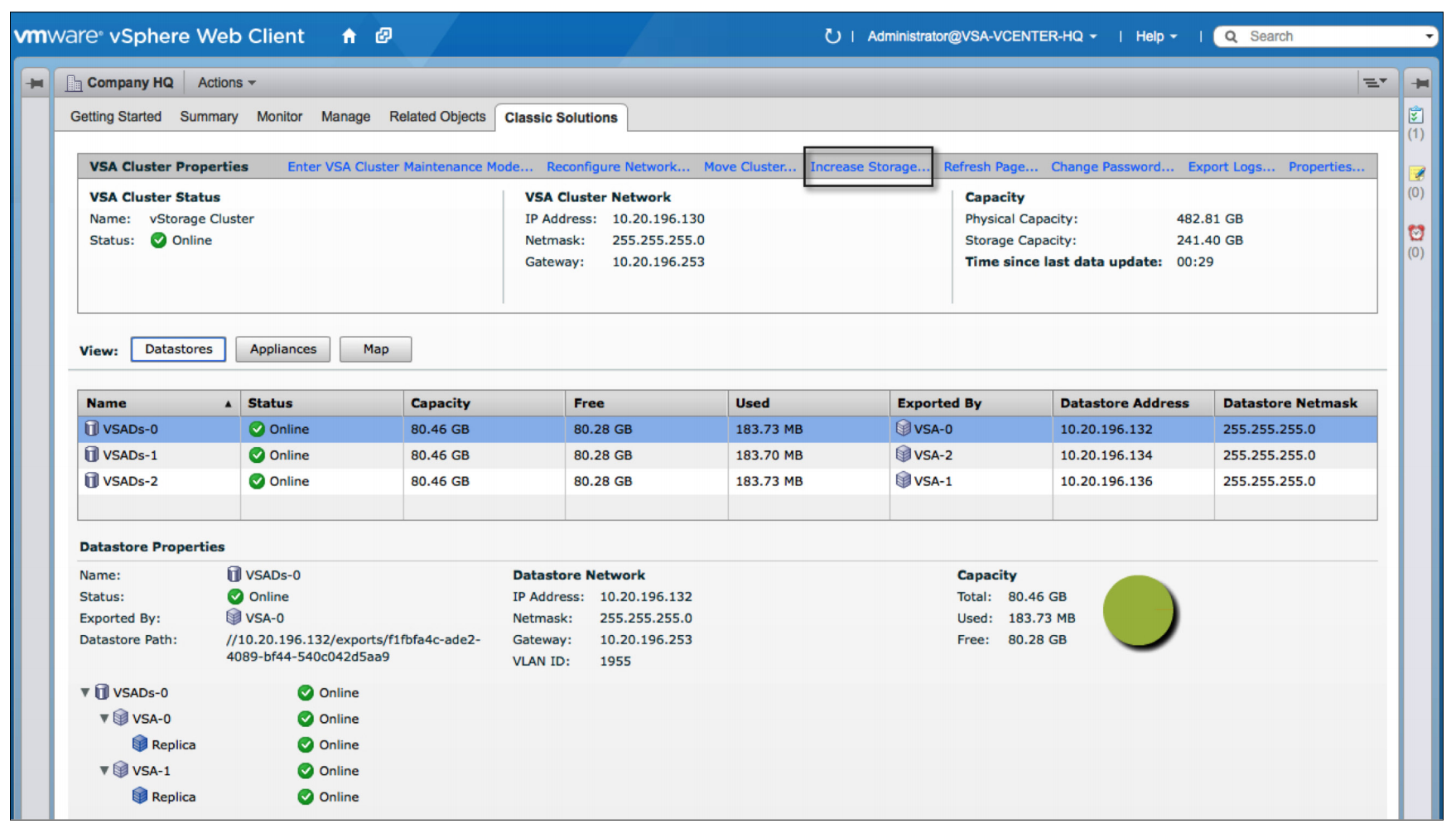Switch to the Monitor tab
Viewport: 1456px width, 828px height.
click(x=279, y=117)
